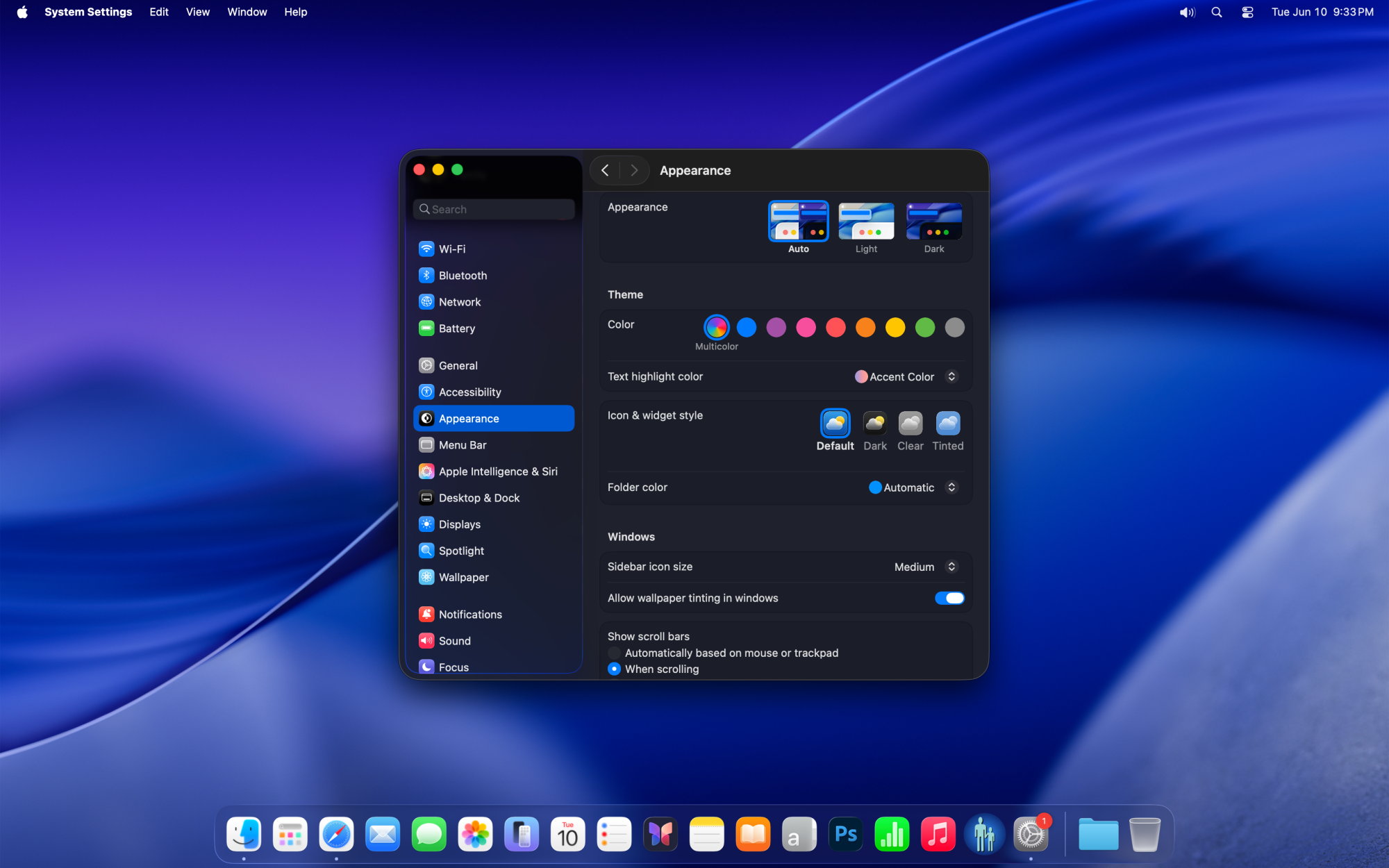
Task: Open Bluetooth settings in the sidebar
Action: 493,275
